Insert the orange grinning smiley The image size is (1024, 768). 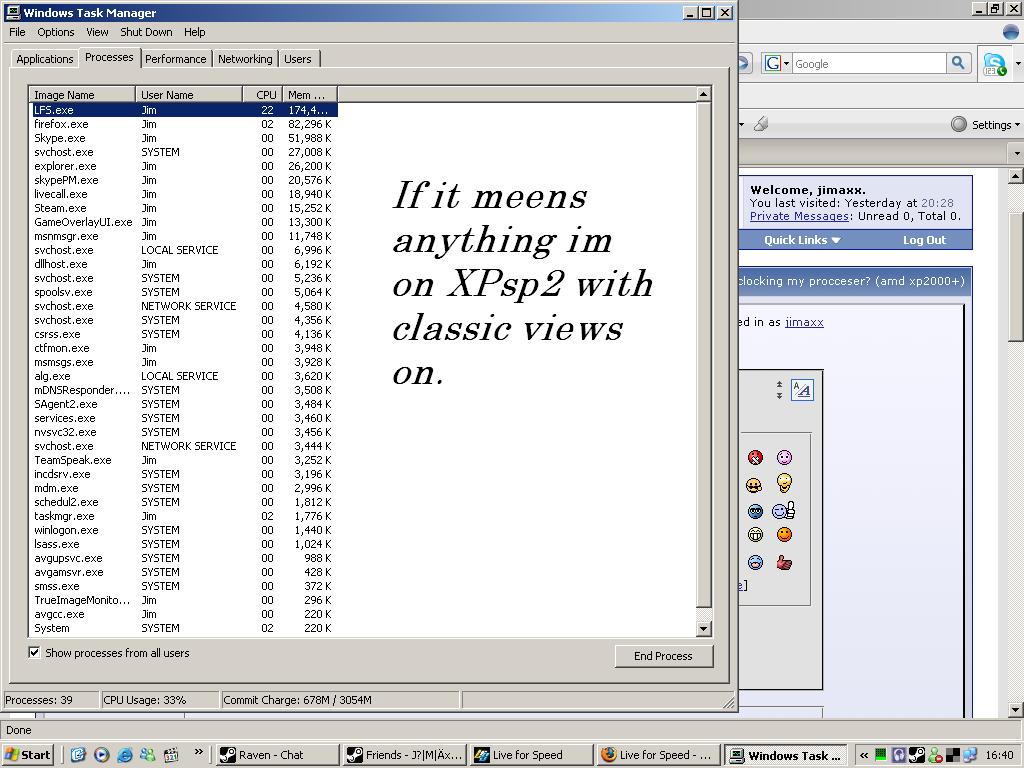[x=784, y=535]
